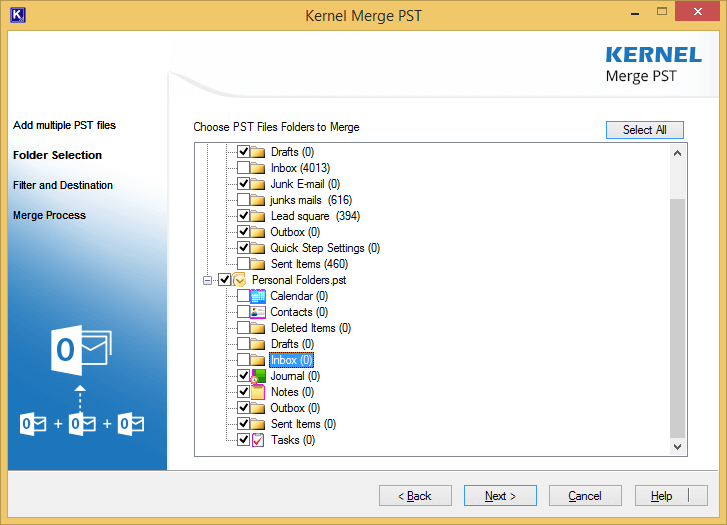Check the Sent Items (460) checkbox
The width and height of the screenshot is (727, 525).
click(x=243, y=263)
